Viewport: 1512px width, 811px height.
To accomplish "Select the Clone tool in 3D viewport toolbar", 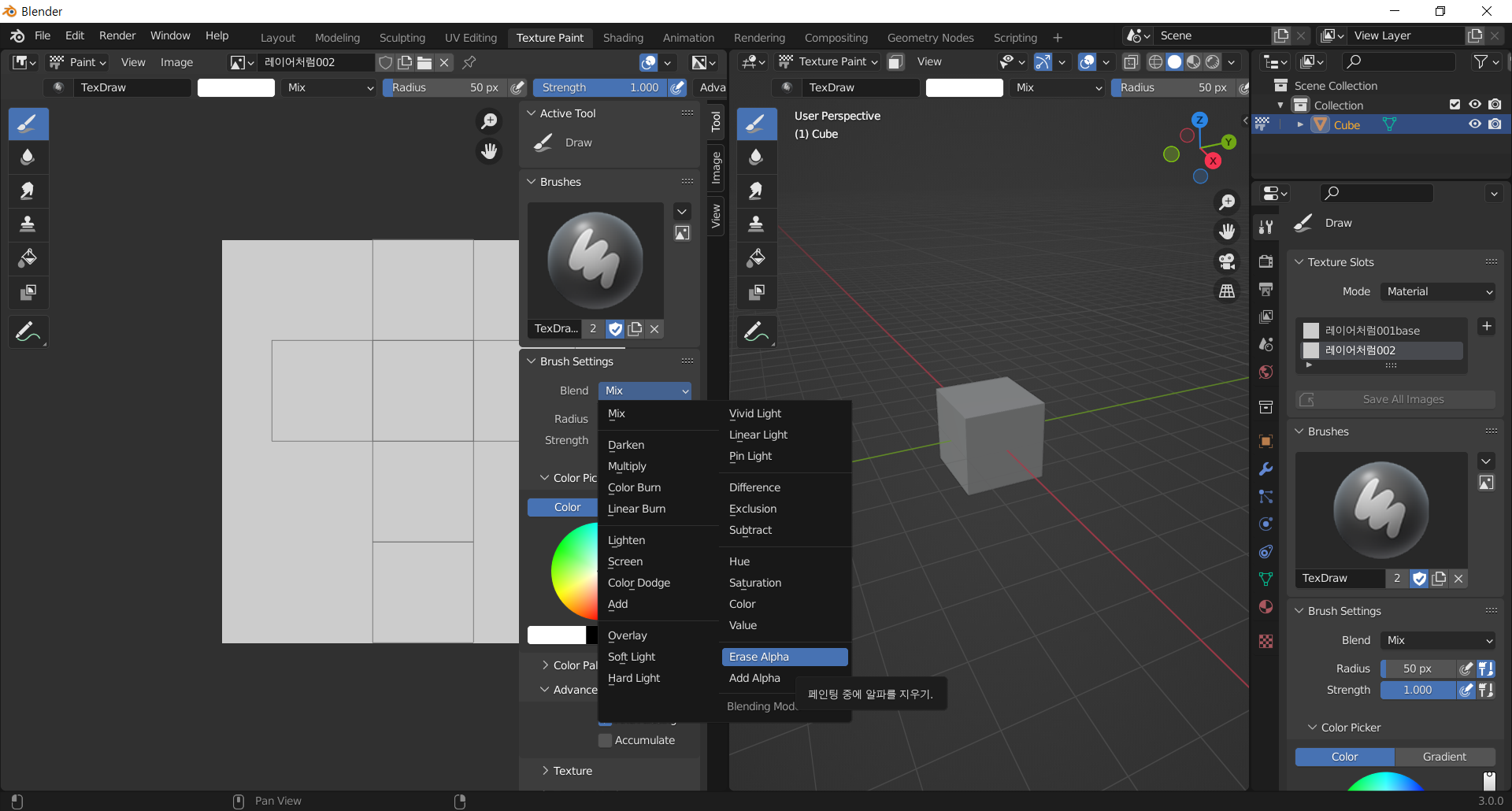I will (x=756, y=224).
